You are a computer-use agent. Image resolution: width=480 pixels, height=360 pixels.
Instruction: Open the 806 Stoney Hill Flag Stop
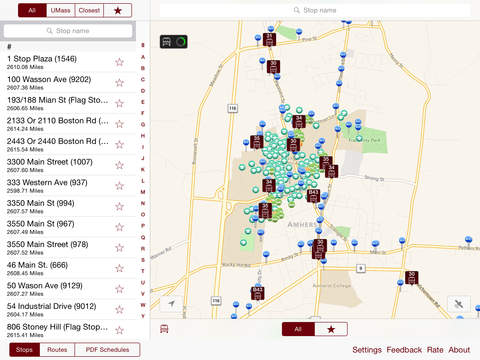(68, 330)
